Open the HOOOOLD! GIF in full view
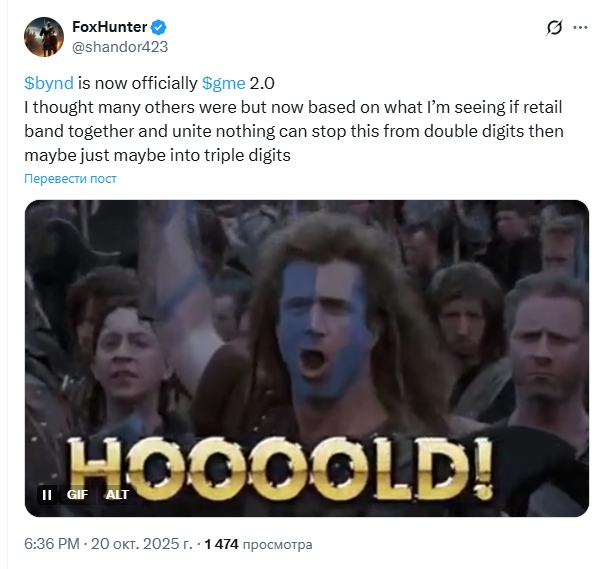Image resolution: width=606 pixels, height=569 pixels. pyautogui.click(x=307, y=358)
